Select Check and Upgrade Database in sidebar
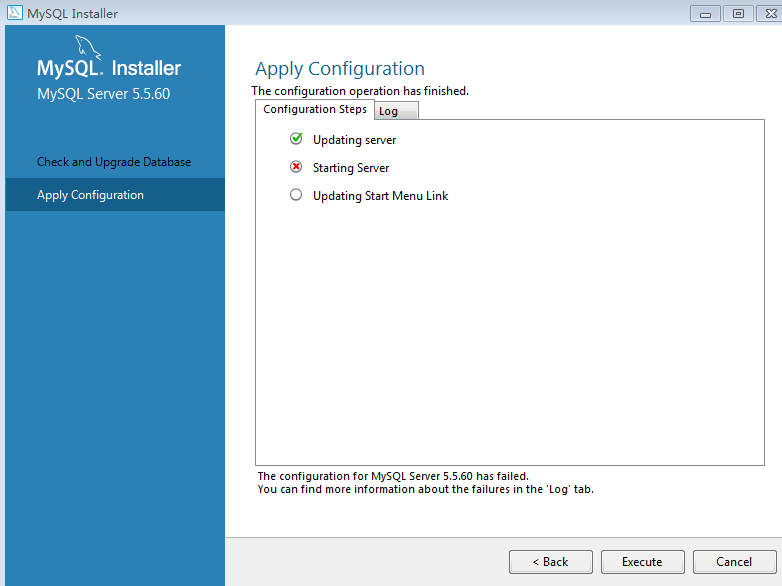782x586 pixels. 114,162
